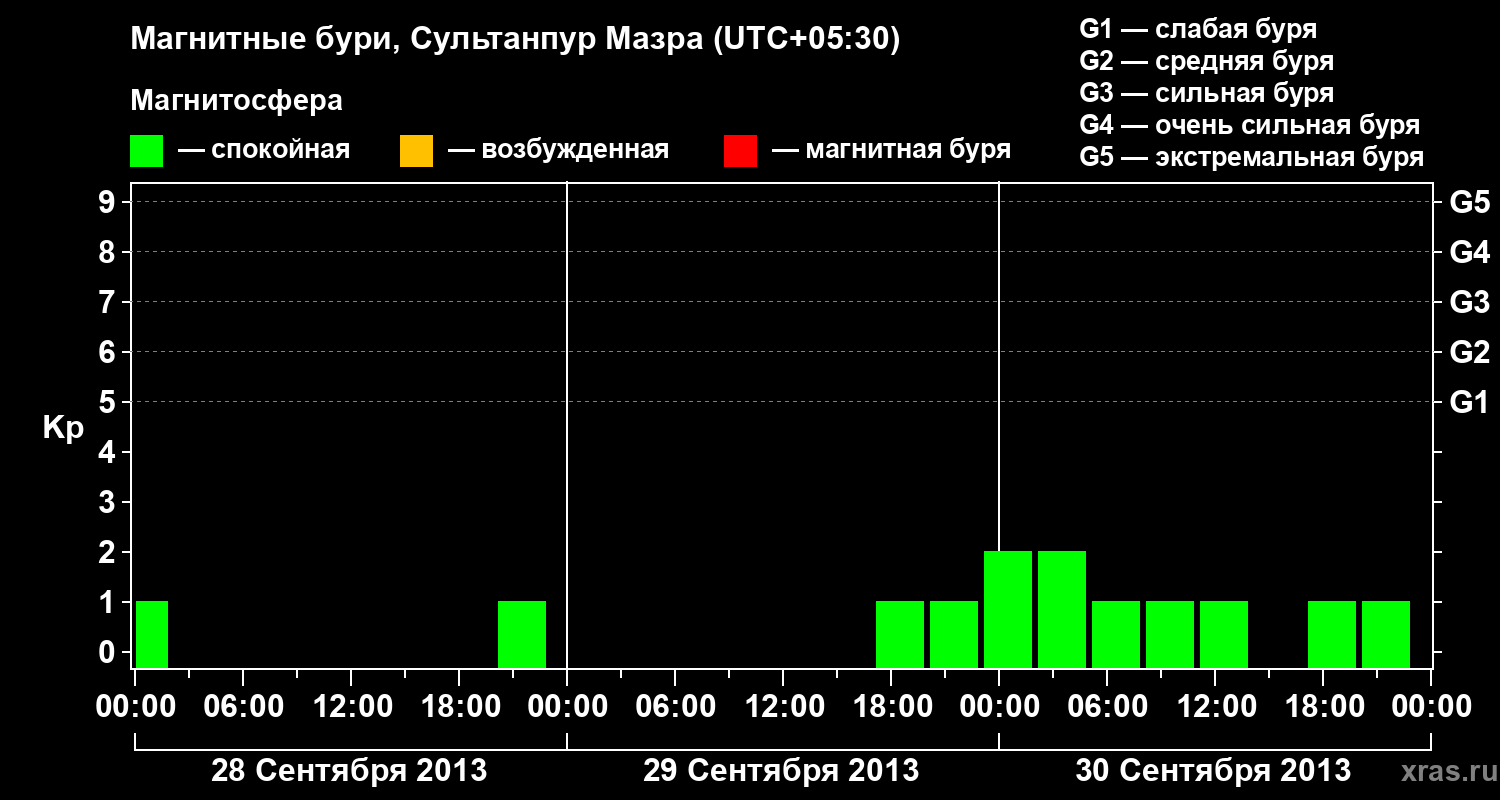Click the Kp 1 bar at 21:00 on 29 Сентября

tap(954, 634)
